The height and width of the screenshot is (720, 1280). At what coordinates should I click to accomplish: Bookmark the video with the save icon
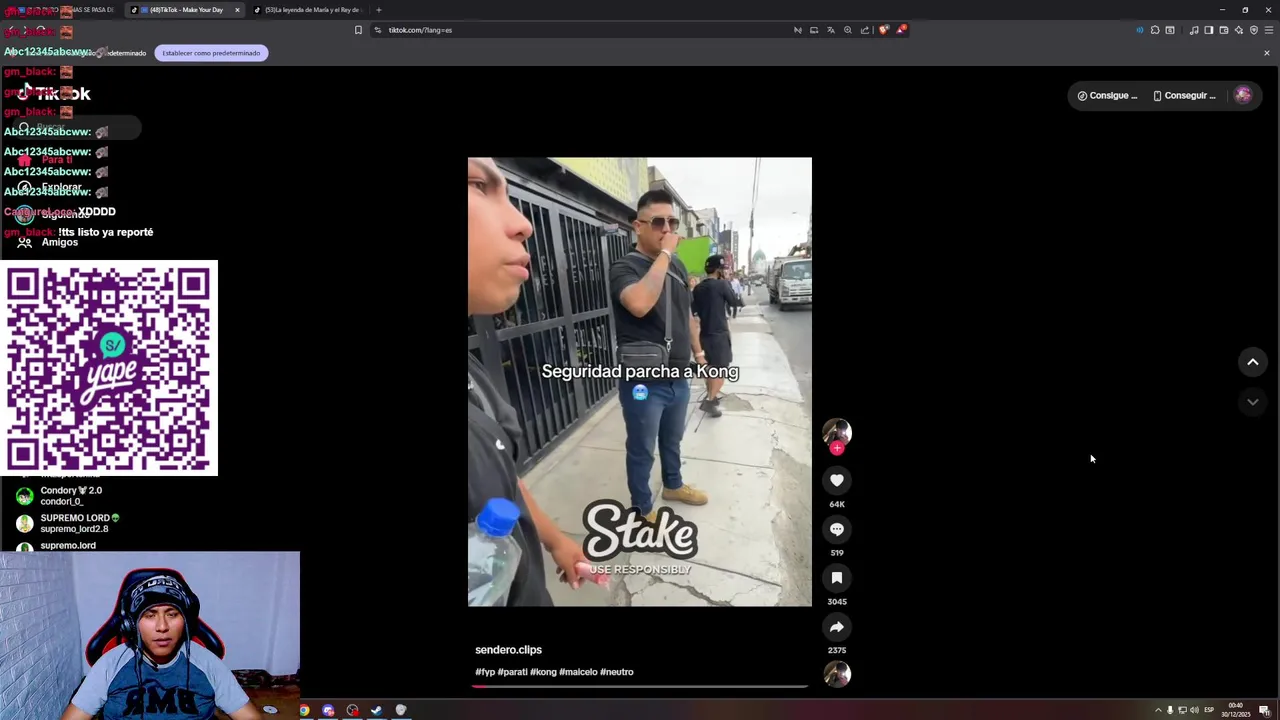pos(837,578)
